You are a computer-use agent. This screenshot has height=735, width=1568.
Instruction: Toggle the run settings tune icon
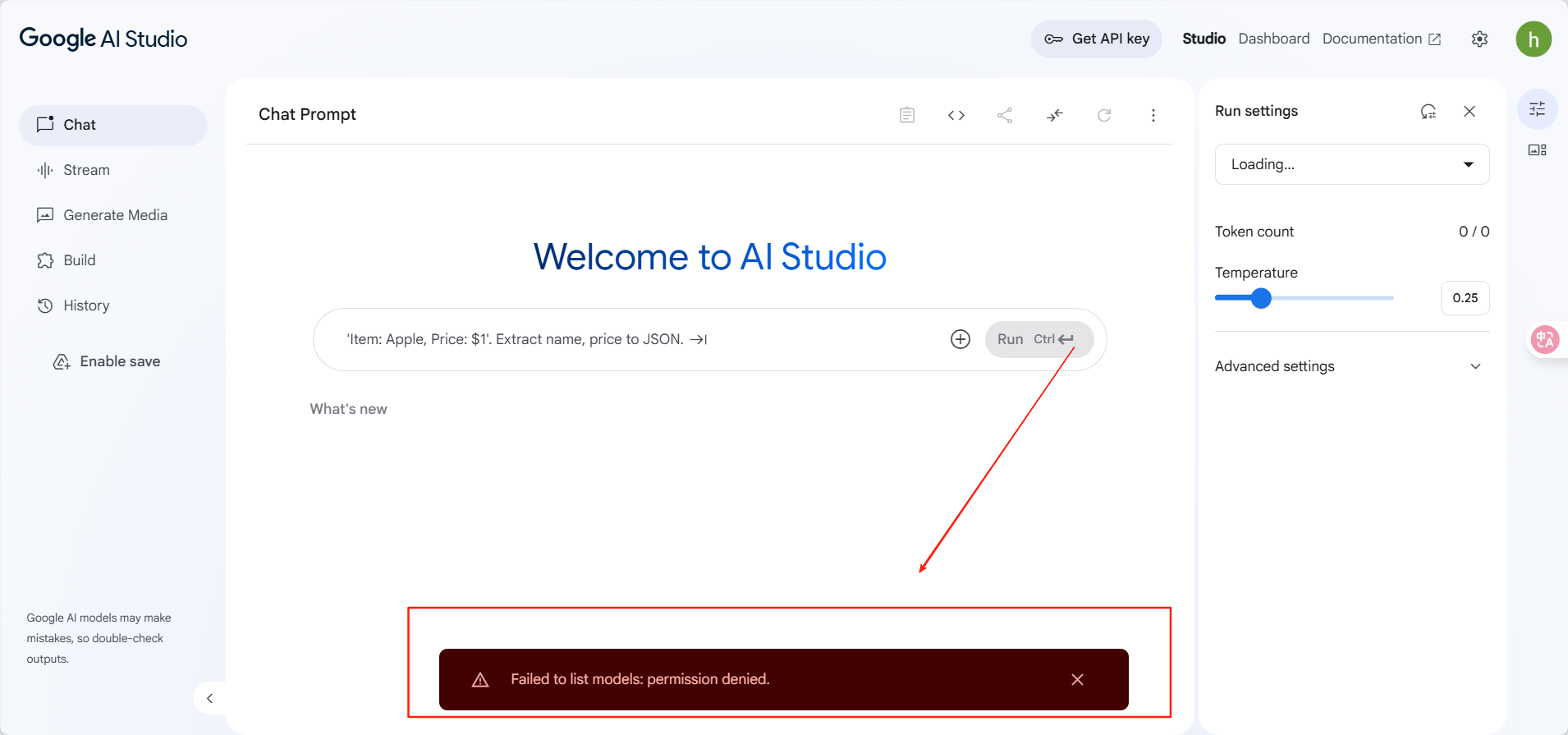tap(1537, 109)
